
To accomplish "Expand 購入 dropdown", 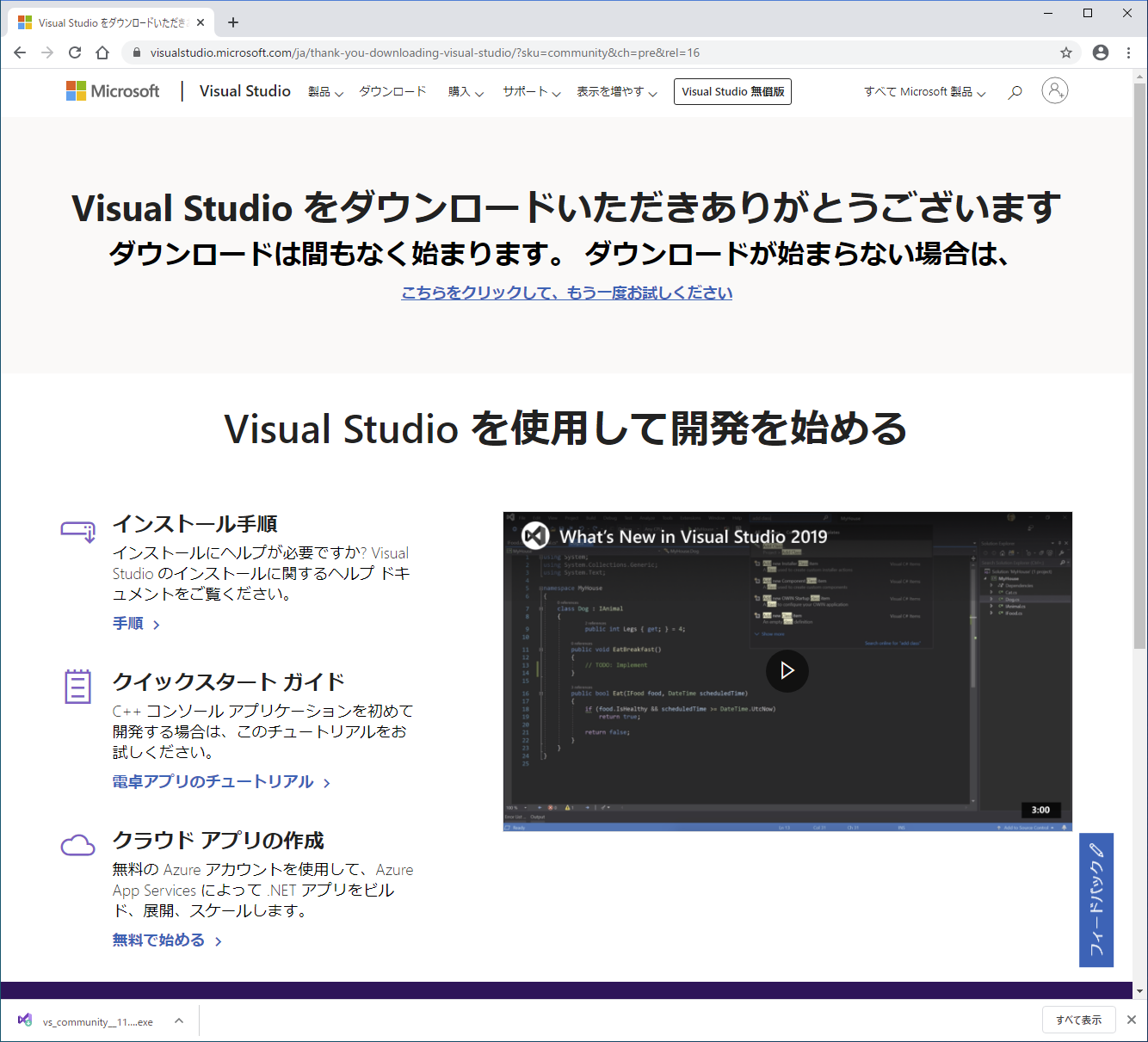I will pos(466,92).
